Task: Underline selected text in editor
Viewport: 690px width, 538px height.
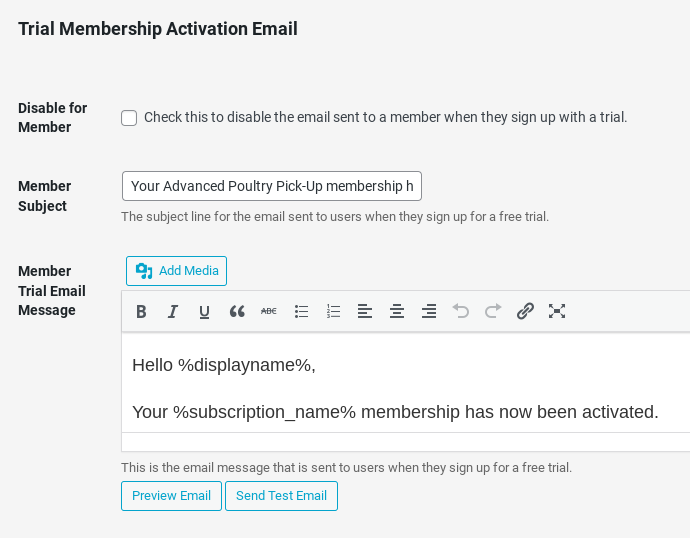Action: 205,311
